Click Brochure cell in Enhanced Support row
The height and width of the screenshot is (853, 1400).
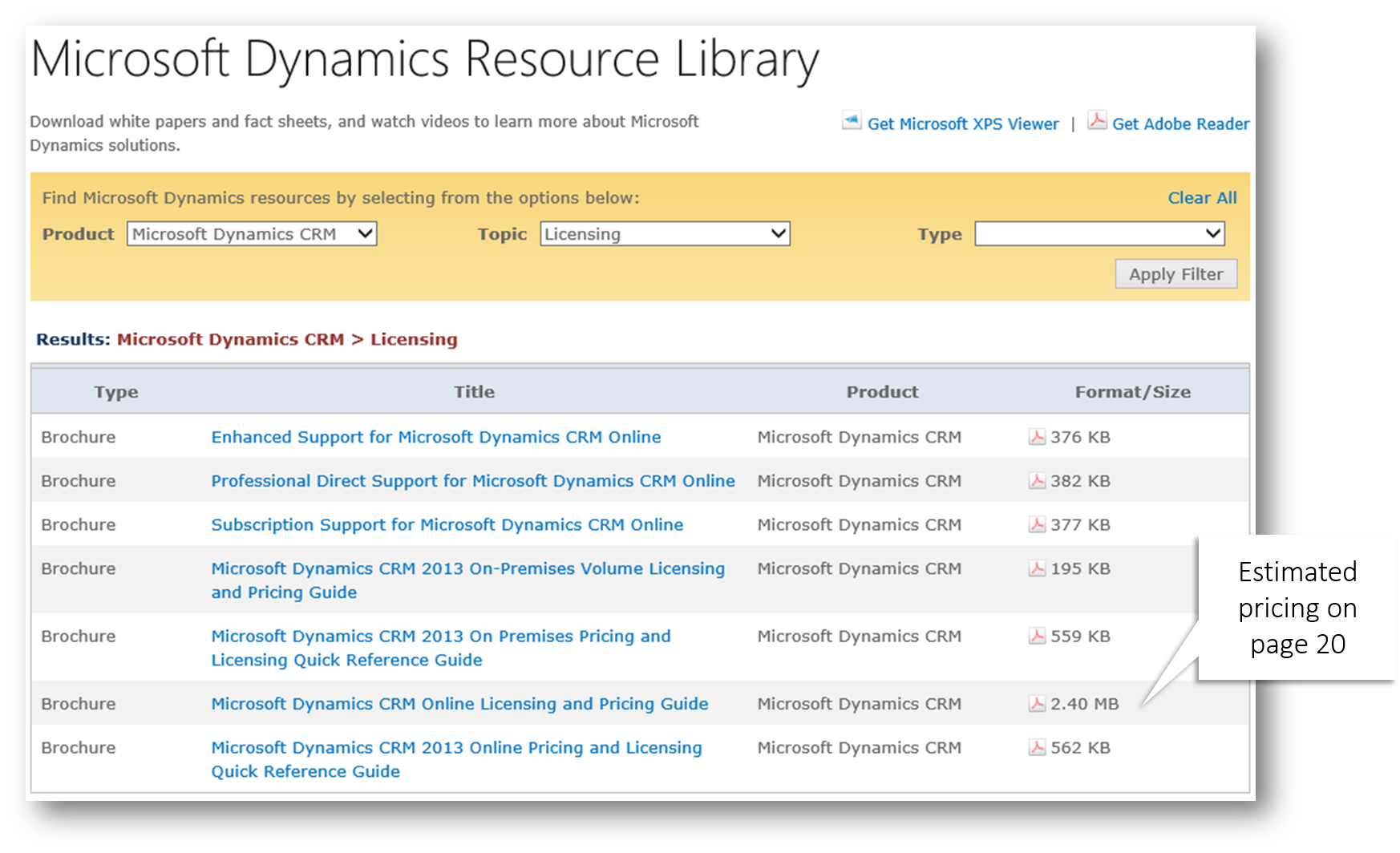click(79, 437)
